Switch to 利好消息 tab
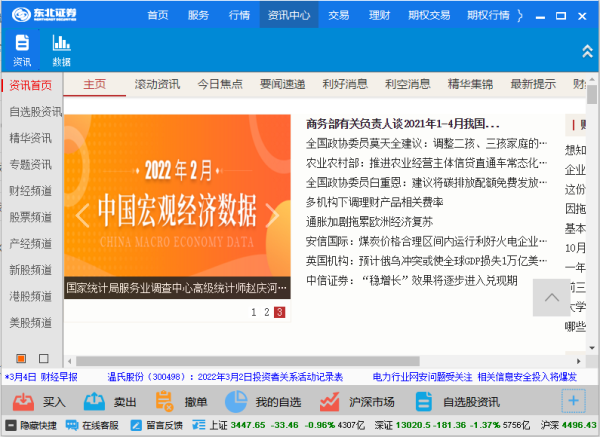This screenshot has width=600, height=437. coord(345,84)
